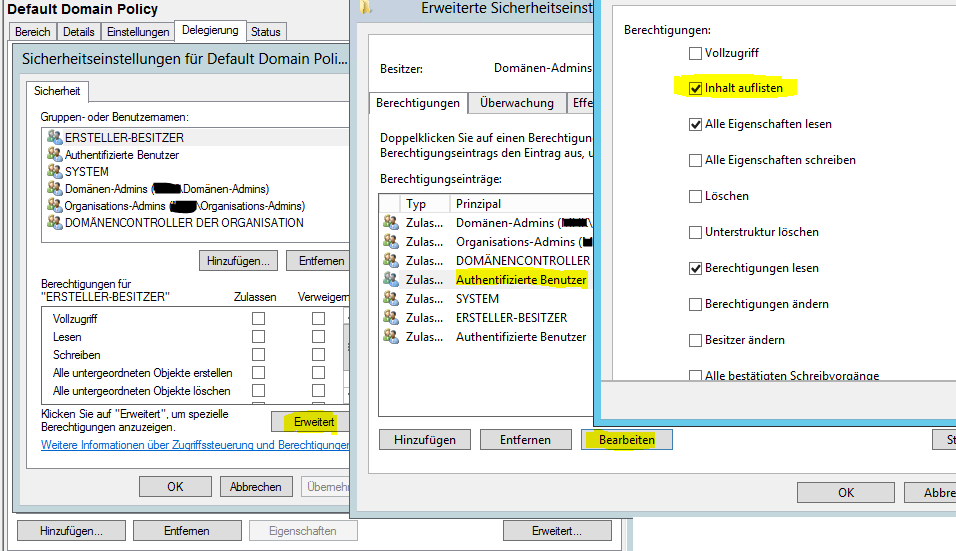Click principal icon of DOMÄNENCONTROLLER permission entry

(390, 260)
